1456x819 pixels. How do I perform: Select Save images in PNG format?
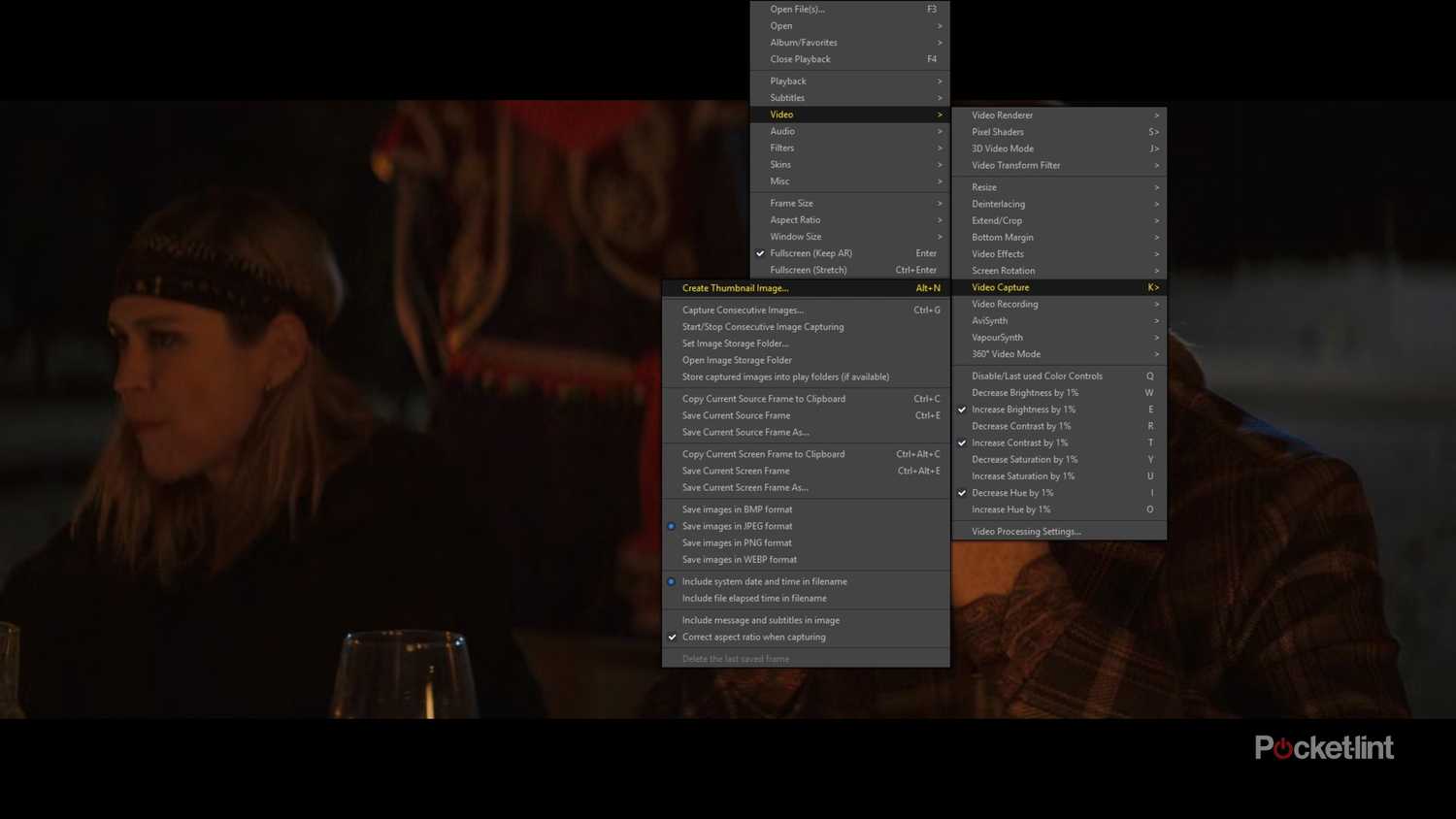click(737, 543)
